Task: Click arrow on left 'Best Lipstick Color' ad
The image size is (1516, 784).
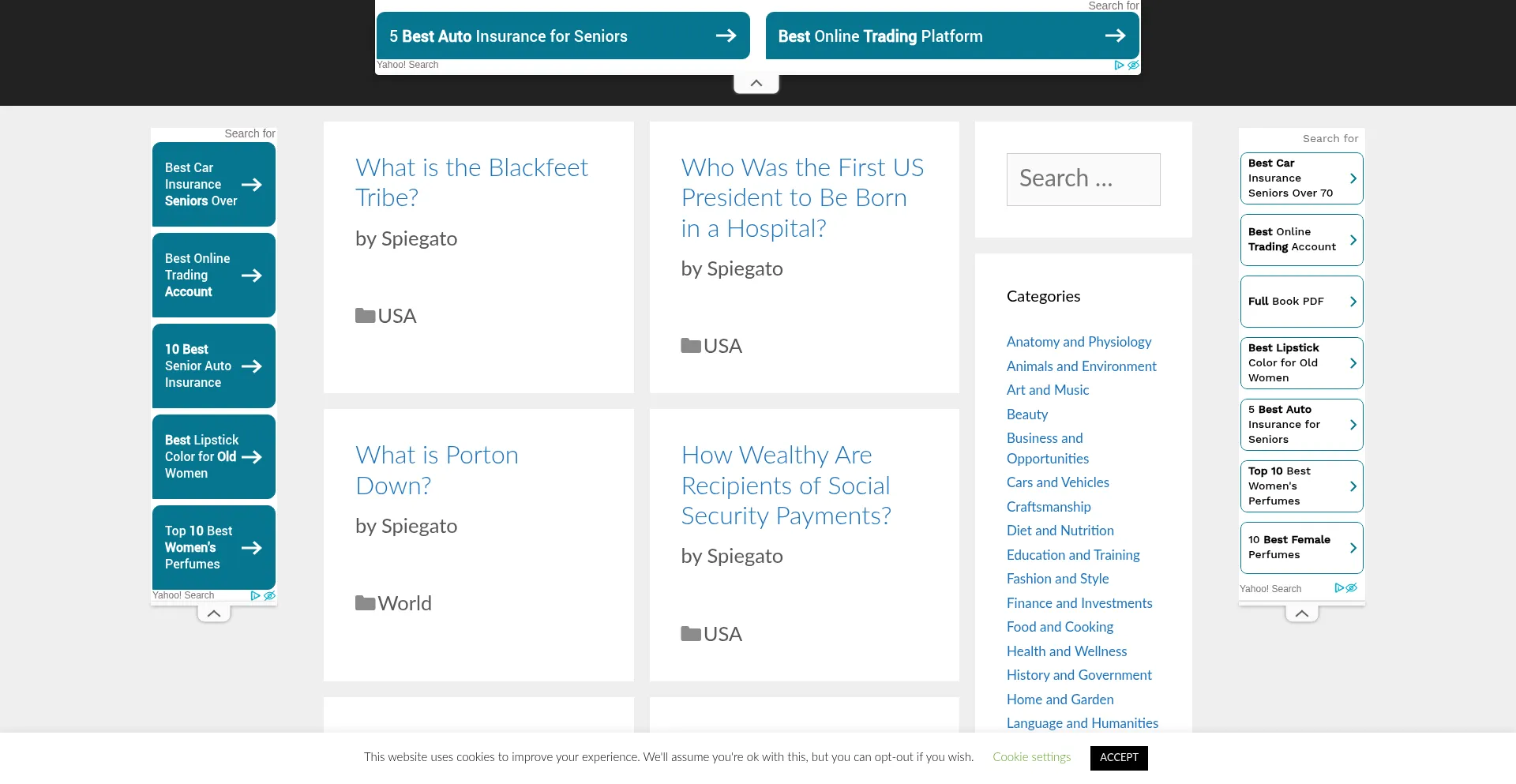Action: pyautogui.click(x=252, y=457)
